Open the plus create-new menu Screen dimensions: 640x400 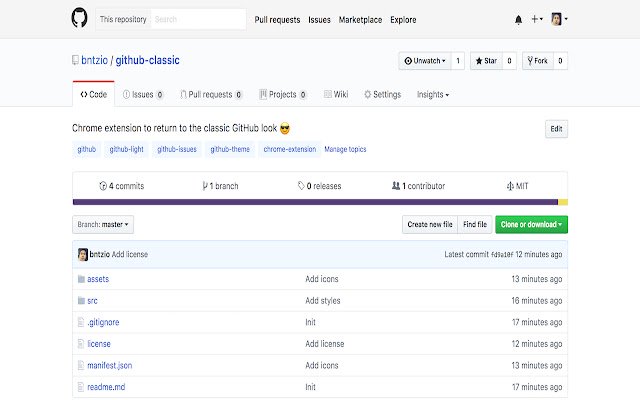click(x=537, y=19)
